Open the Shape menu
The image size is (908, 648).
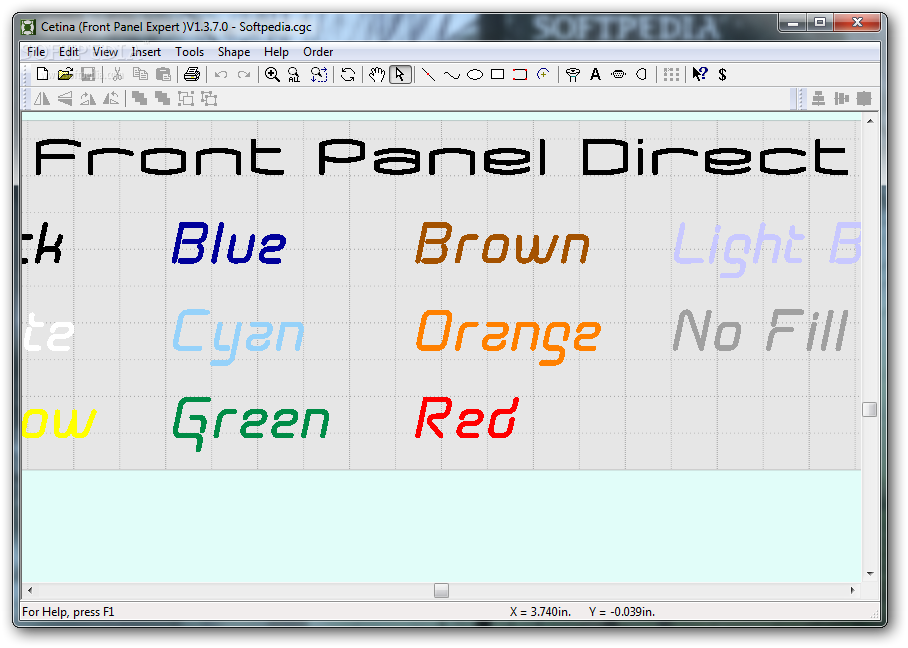pos(234,52)
